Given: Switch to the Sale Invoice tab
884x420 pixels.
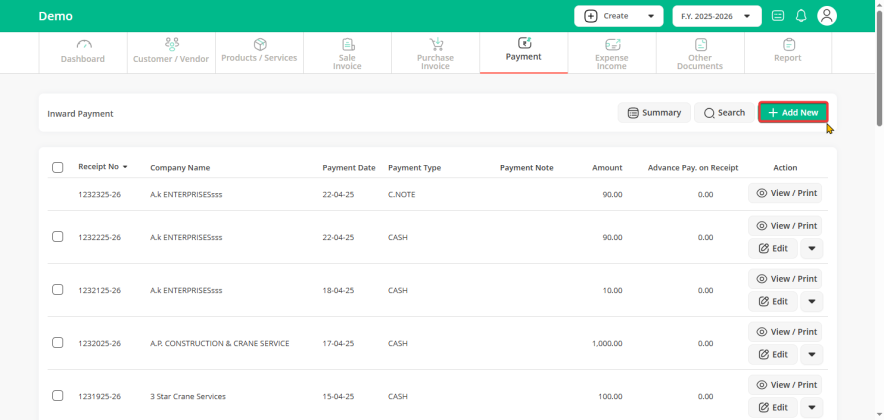Looking at the screenshot, I should click(x=347, y=53).
